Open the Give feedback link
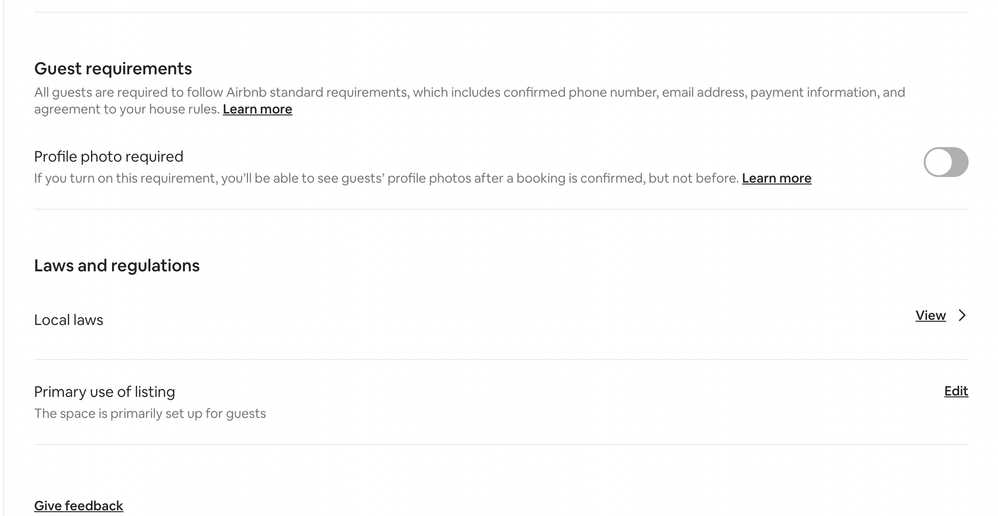 [78, 506]
